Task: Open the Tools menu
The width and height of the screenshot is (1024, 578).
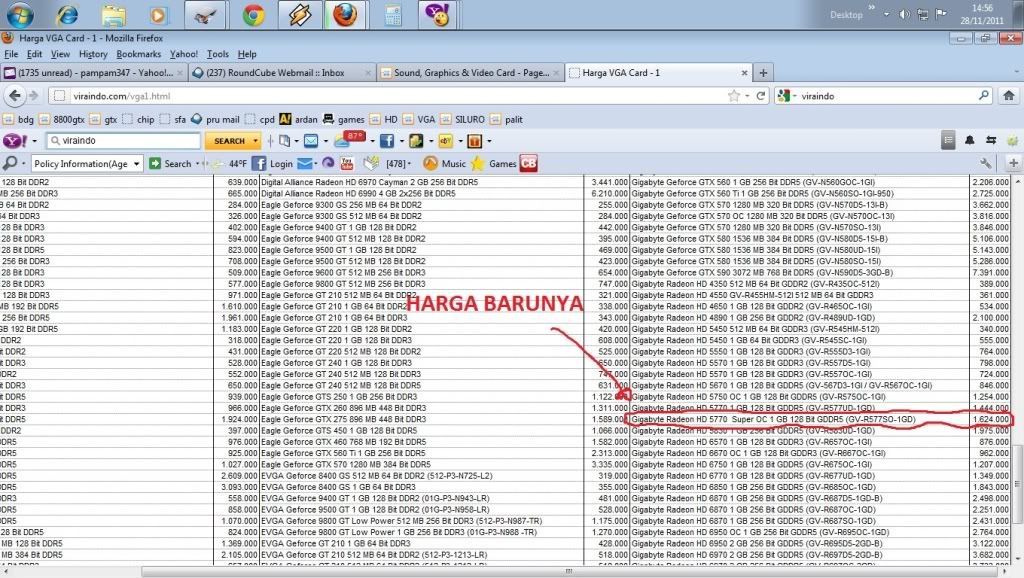Action: click(x=217, y=54)
